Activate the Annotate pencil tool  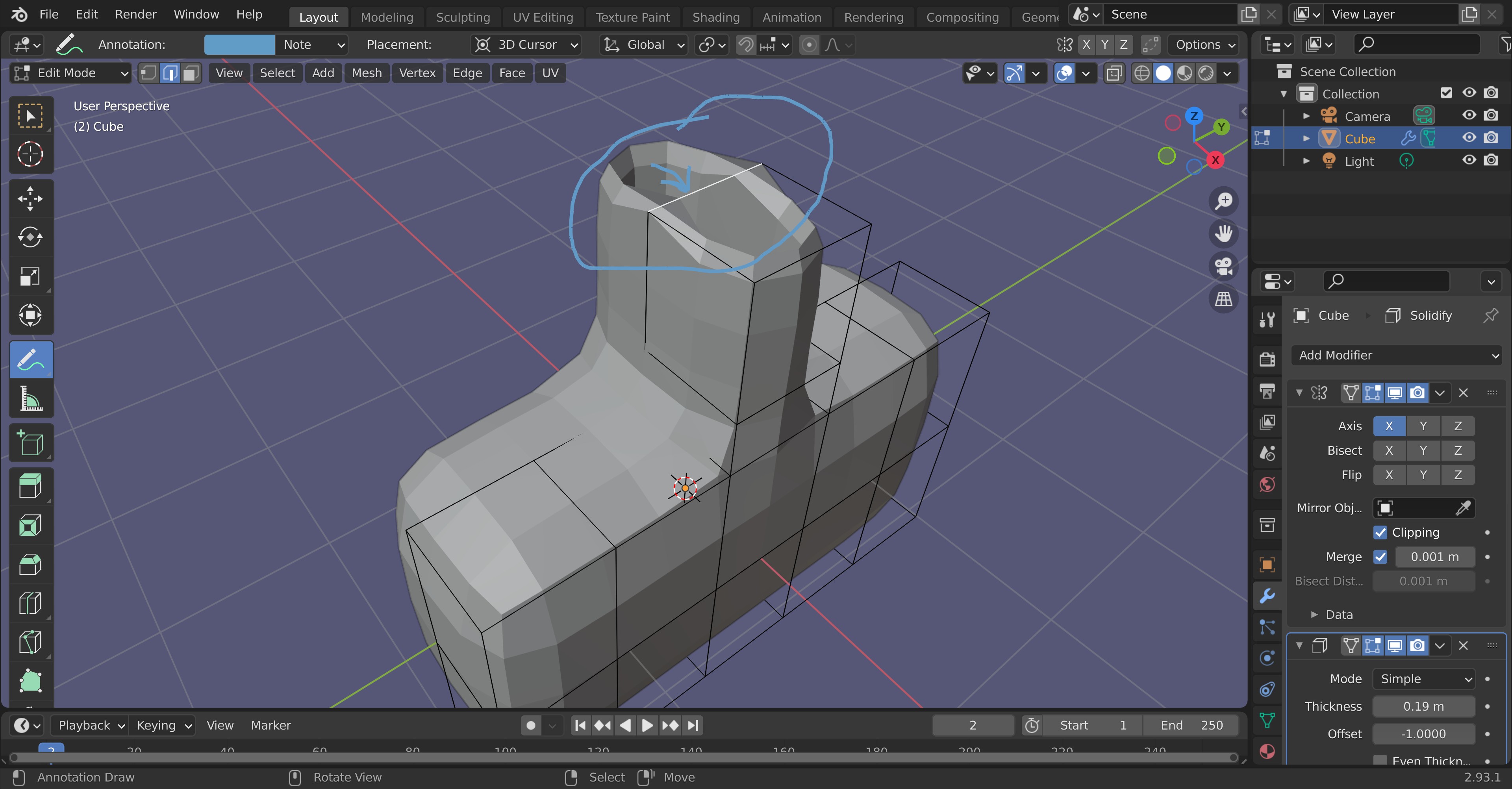tap(31, 359)
